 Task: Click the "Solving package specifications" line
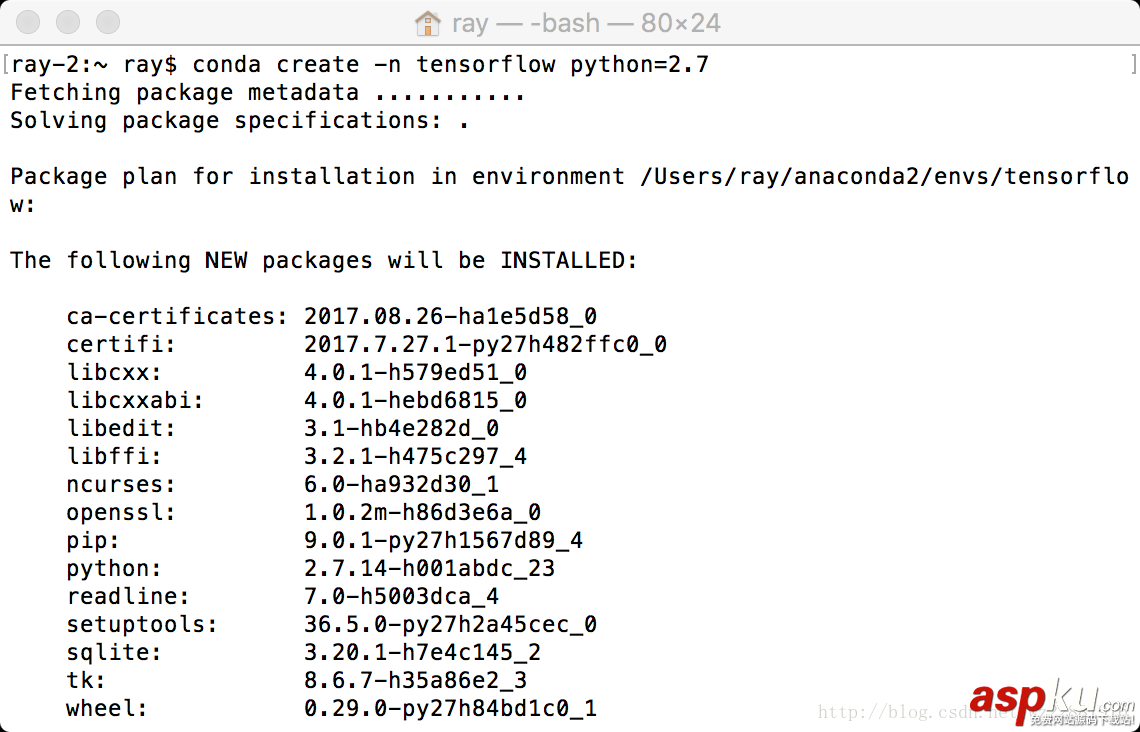pyautogui.click(x=240, y=121)
